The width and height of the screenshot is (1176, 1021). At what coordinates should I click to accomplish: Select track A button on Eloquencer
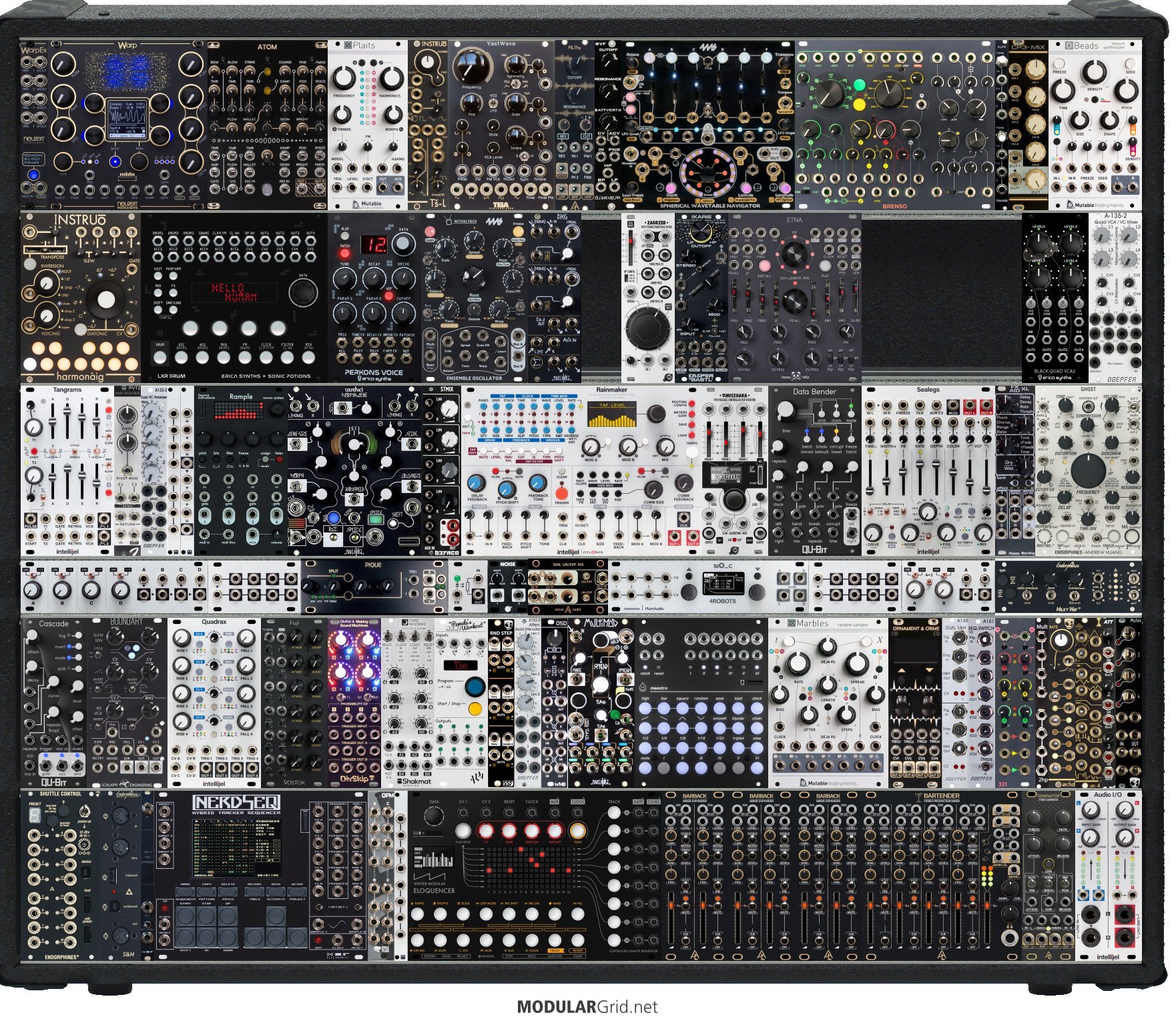(x=615, y=813)
